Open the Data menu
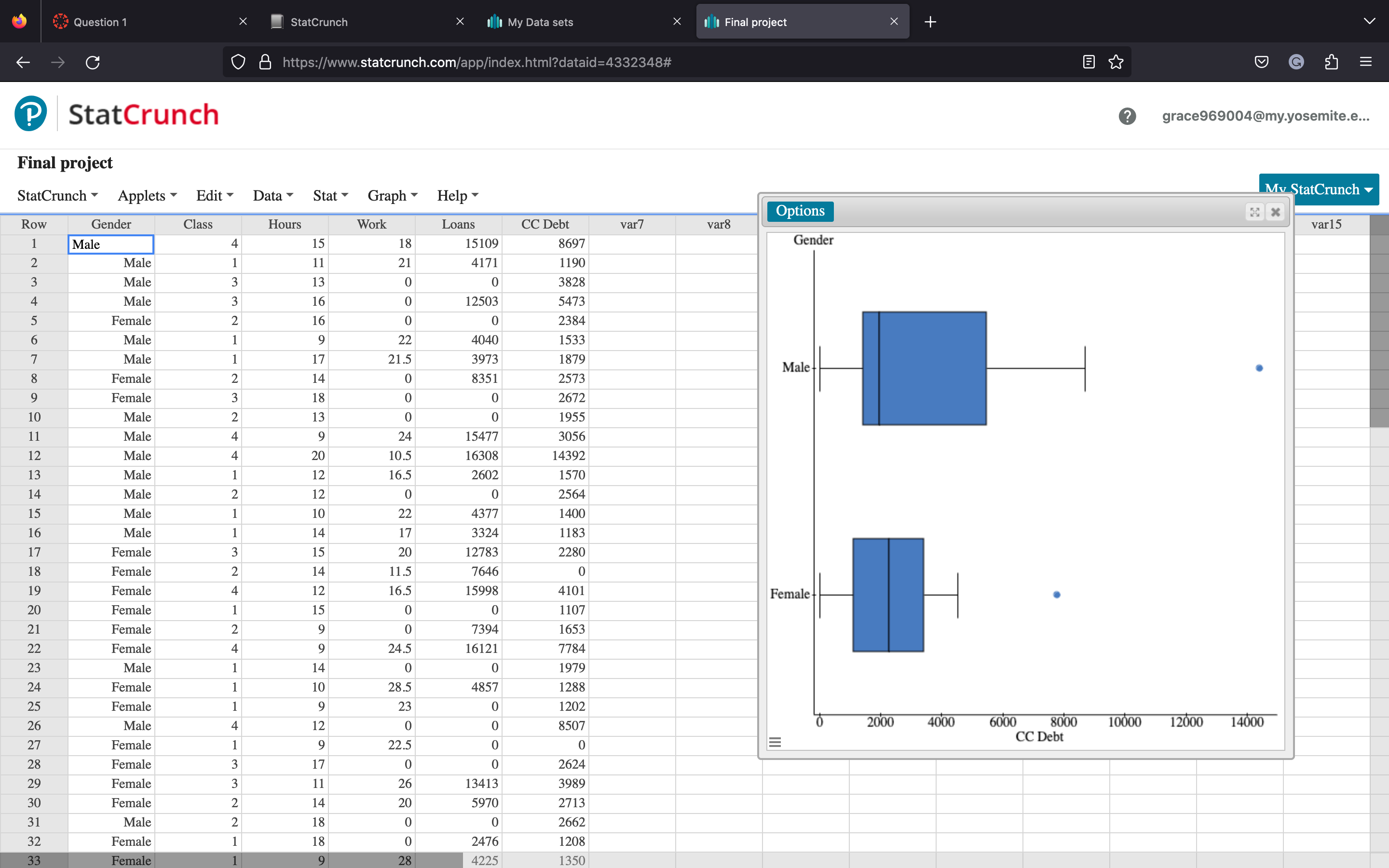This screenshot has width=1389, height=868. (272, 196)
